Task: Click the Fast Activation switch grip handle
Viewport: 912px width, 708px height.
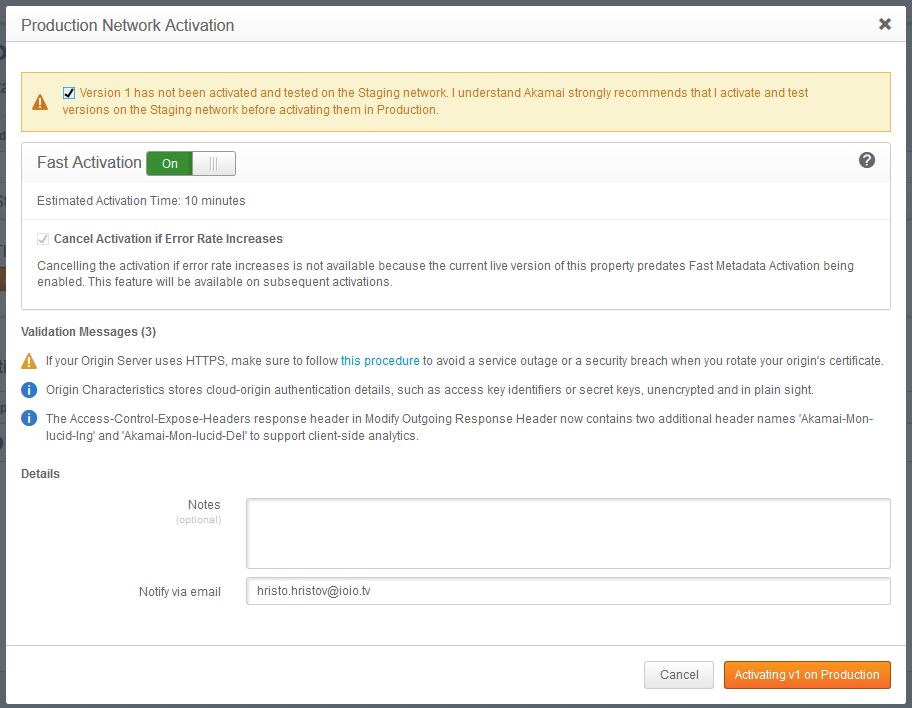Action: tap(214, 163)
